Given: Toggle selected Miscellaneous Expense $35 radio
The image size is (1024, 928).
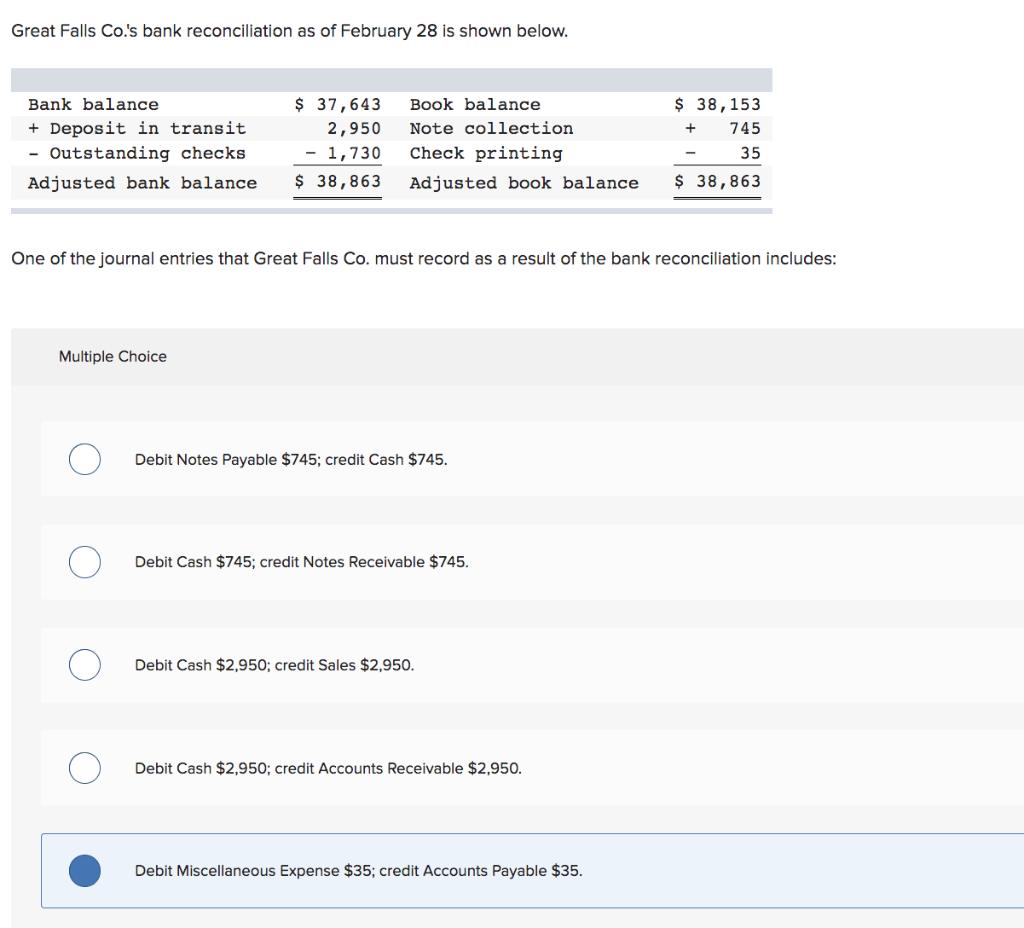Looking at the screenshot, I should pos(85,871).
